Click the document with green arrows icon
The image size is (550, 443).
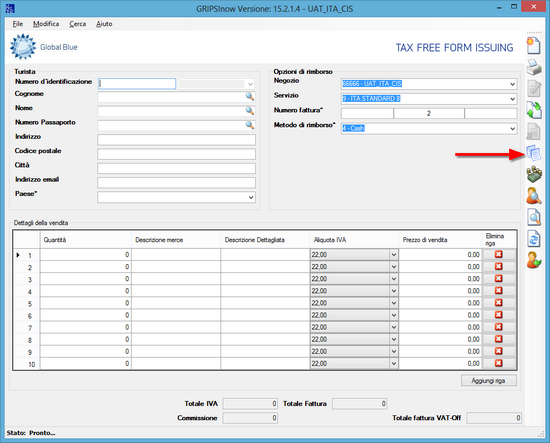coord(534,110)
